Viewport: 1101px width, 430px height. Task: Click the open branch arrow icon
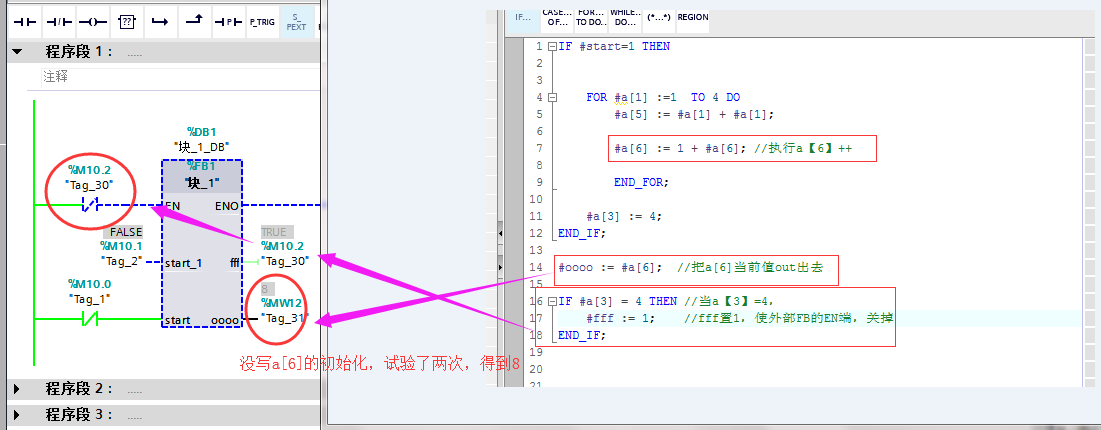point(160,20)
